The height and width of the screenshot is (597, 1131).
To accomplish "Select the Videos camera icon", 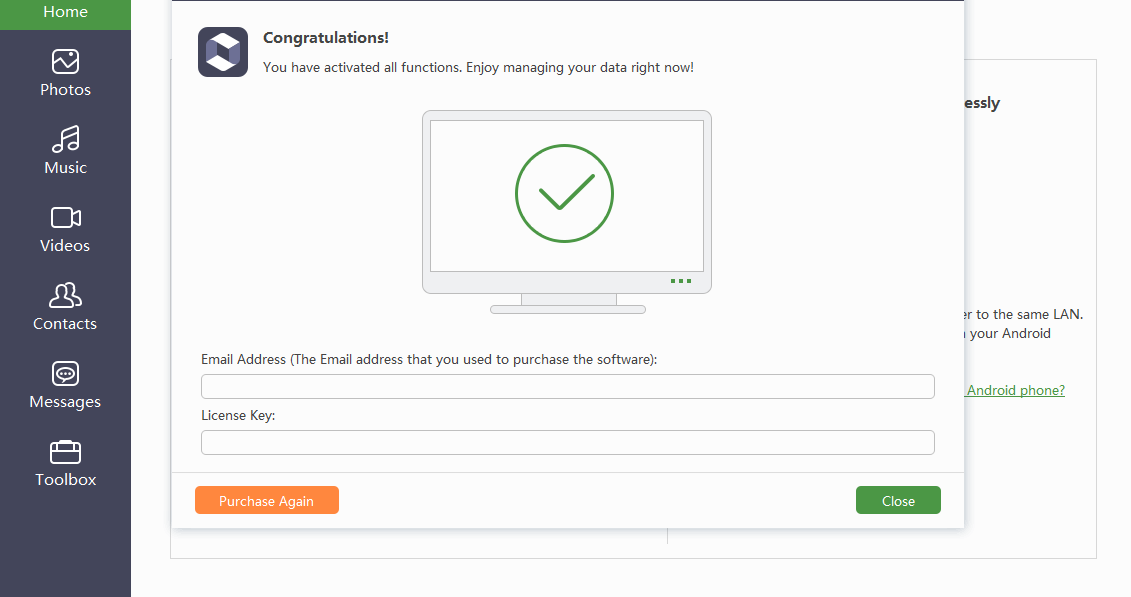I will point(65,217).
